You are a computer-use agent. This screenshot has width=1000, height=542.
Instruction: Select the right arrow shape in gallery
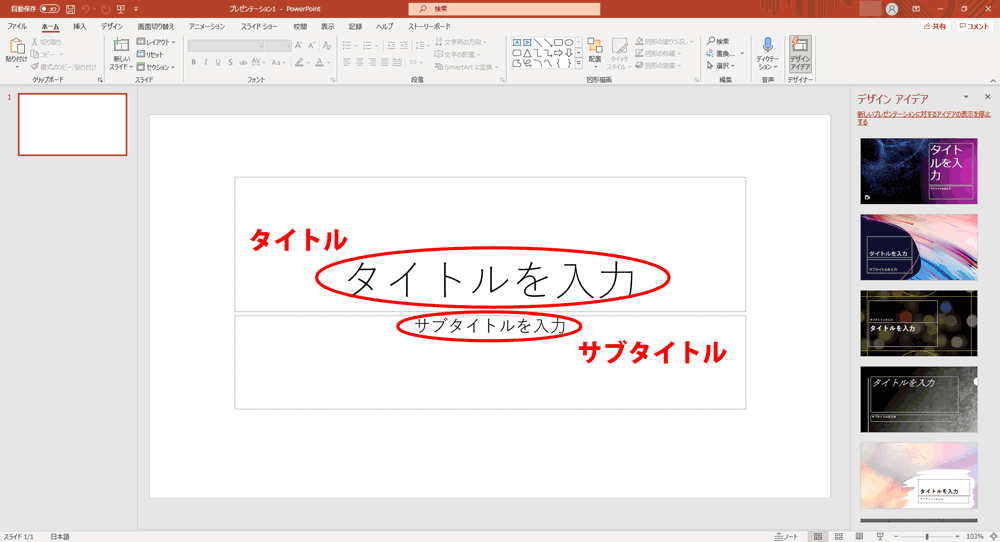558,53
